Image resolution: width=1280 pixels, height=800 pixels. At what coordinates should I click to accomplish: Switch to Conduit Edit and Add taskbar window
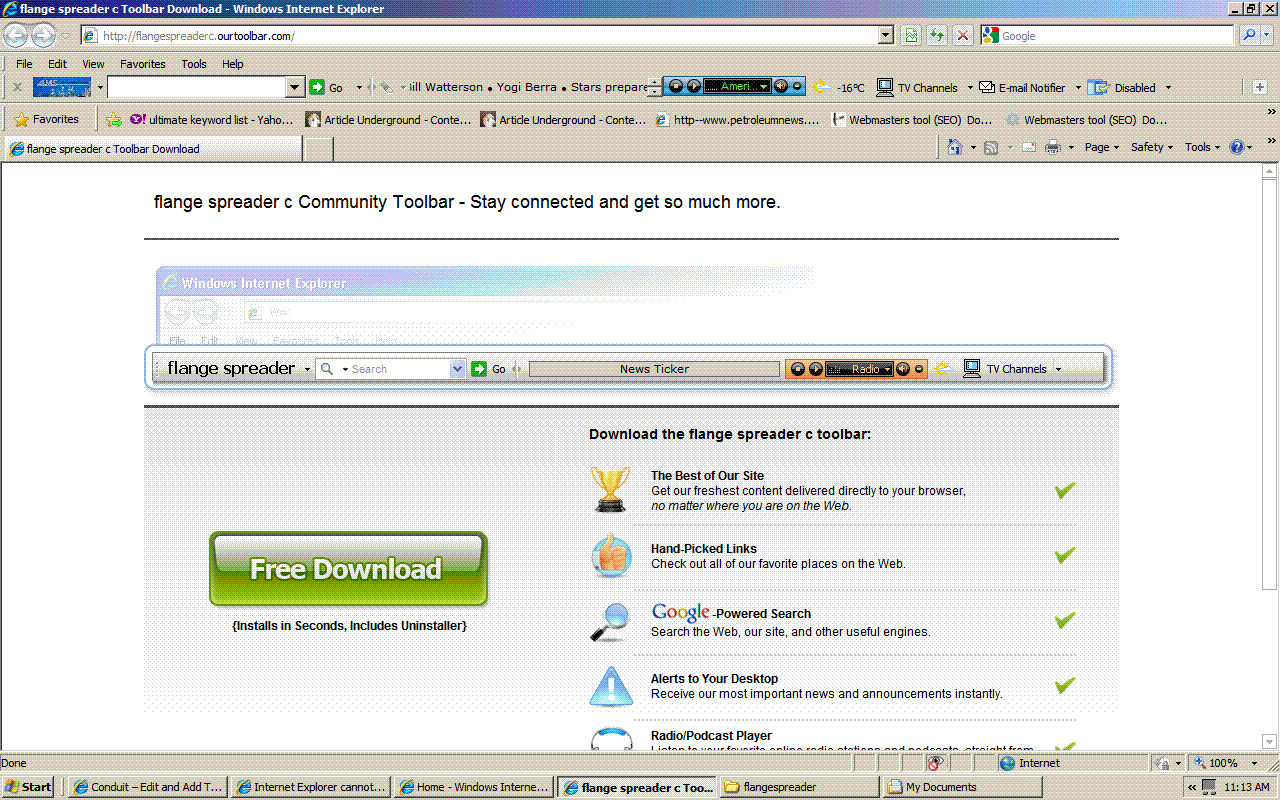click(148, 787)
